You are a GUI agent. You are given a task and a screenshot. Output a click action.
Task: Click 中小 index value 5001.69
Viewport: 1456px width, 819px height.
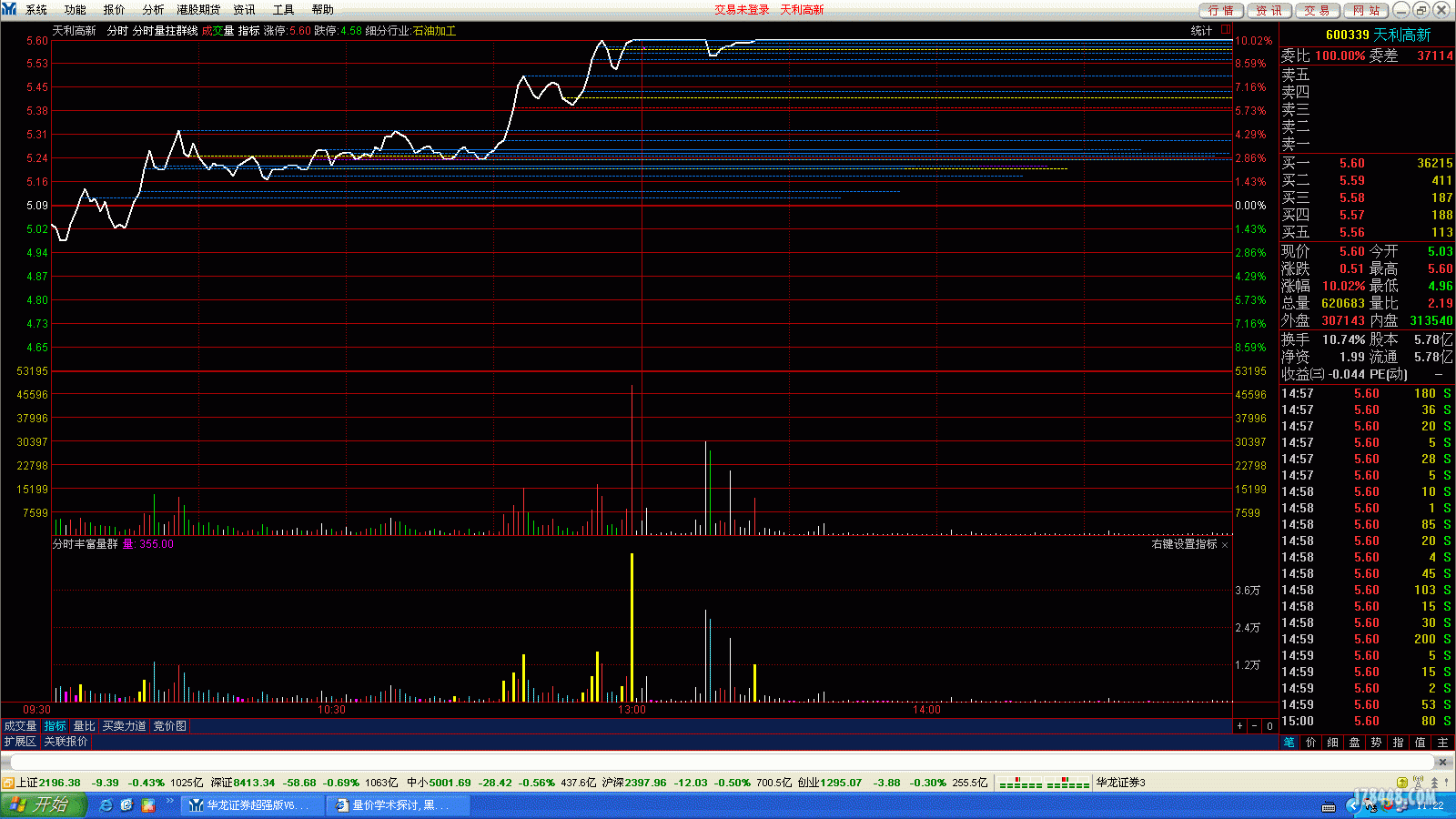[x=450, y=783]
